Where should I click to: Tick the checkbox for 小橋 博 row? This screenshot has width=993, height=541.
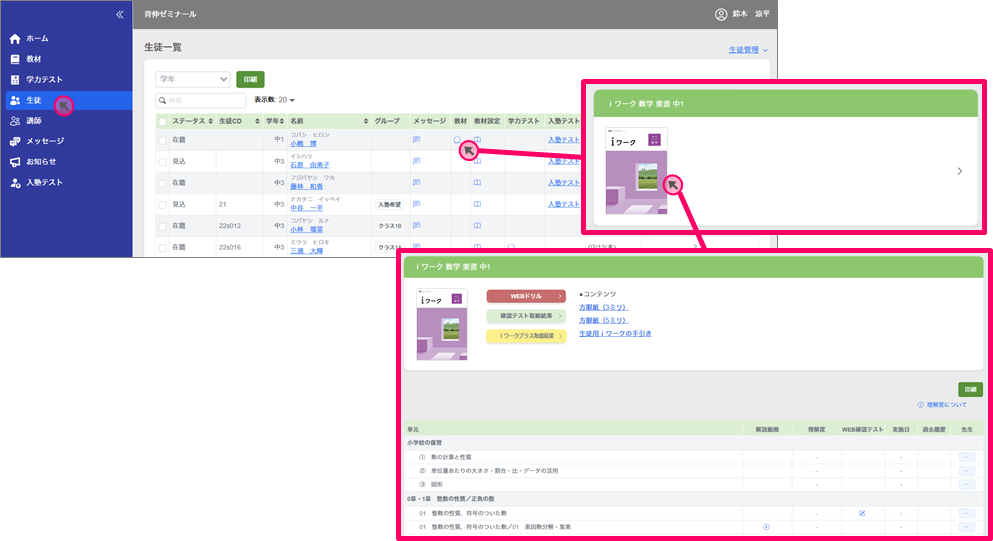163,140
